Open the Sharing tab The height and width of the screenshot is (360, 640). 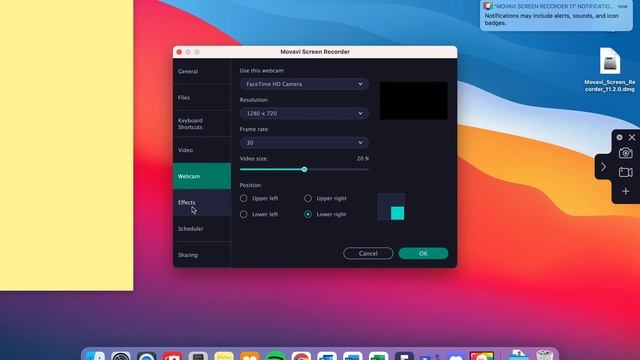tap(202, 255)
